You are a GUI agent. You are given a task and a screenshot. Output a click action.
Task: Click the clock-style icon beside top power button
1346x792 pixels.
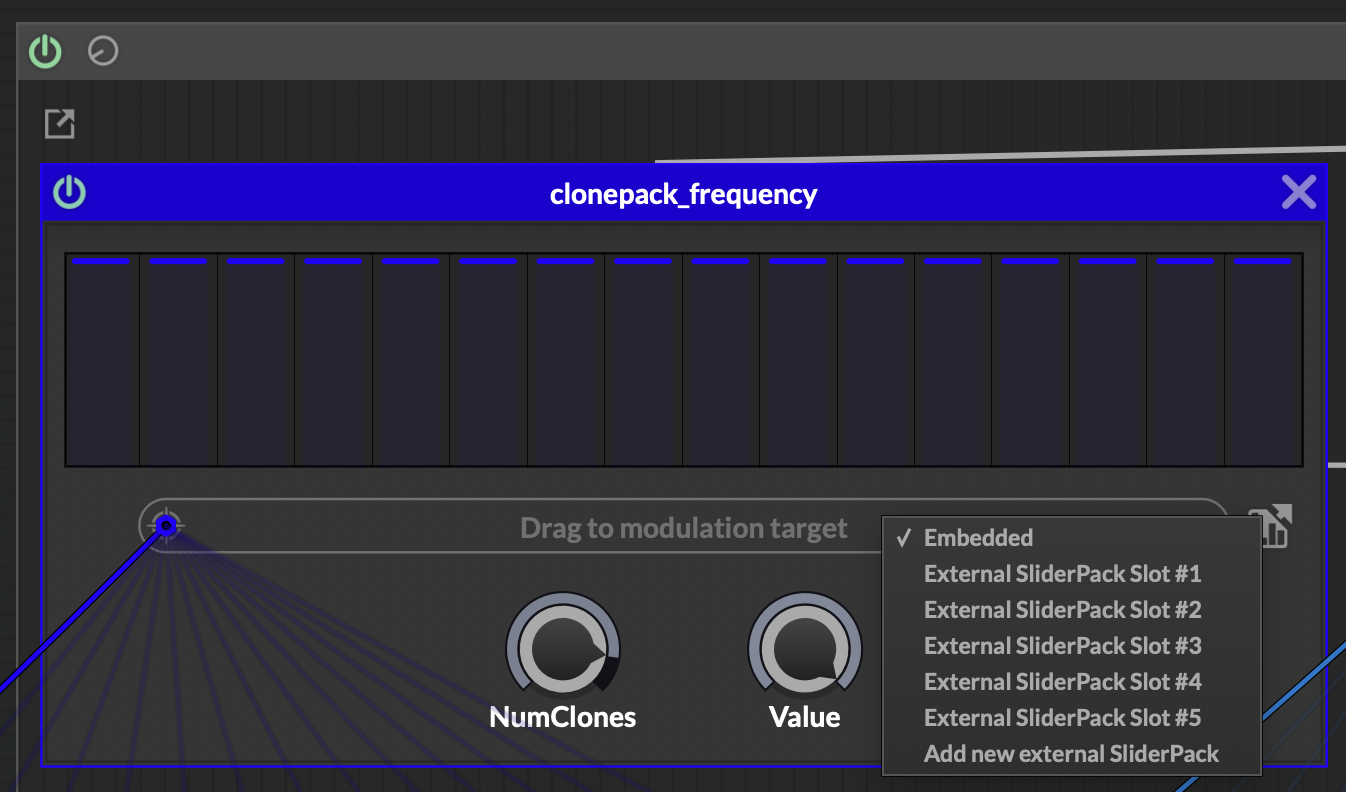coord(103,51)
